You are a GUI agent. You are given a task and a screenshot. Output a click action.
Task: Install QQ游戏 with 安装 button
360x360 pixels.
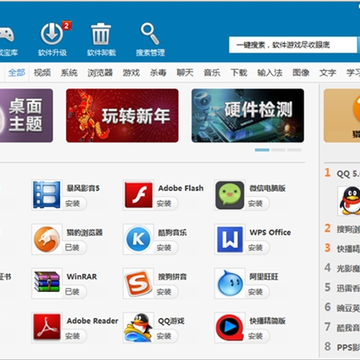coord(165,336)
